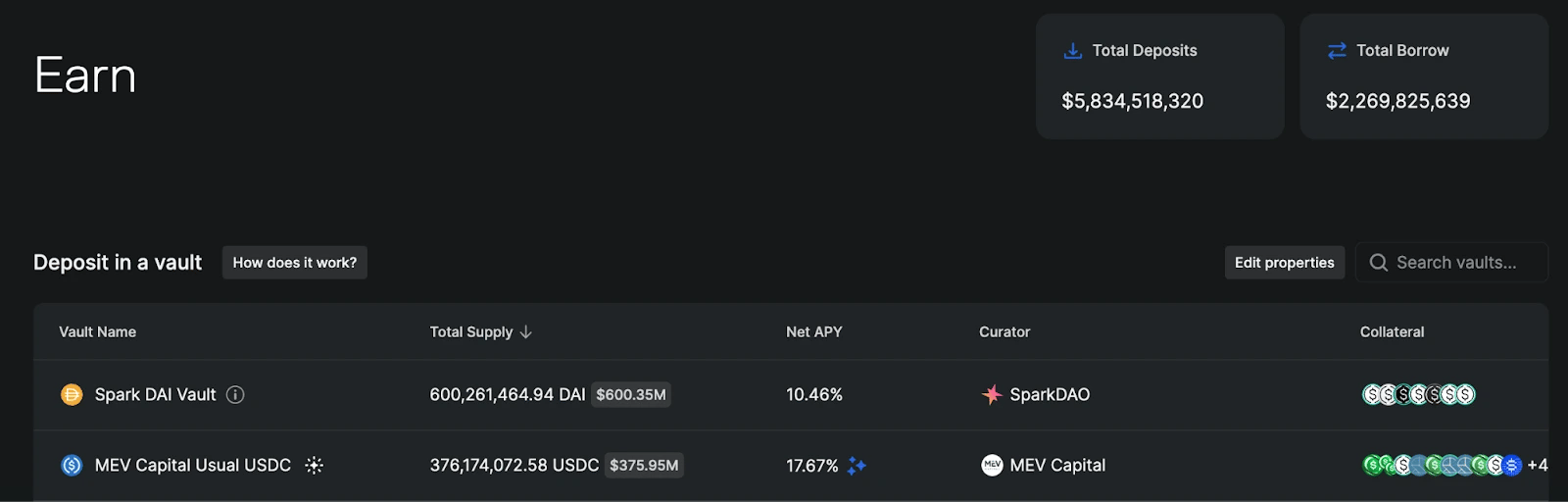1568x502 pixels.
Task: Focus the Search vaults field
Action: pos(1451,263)
